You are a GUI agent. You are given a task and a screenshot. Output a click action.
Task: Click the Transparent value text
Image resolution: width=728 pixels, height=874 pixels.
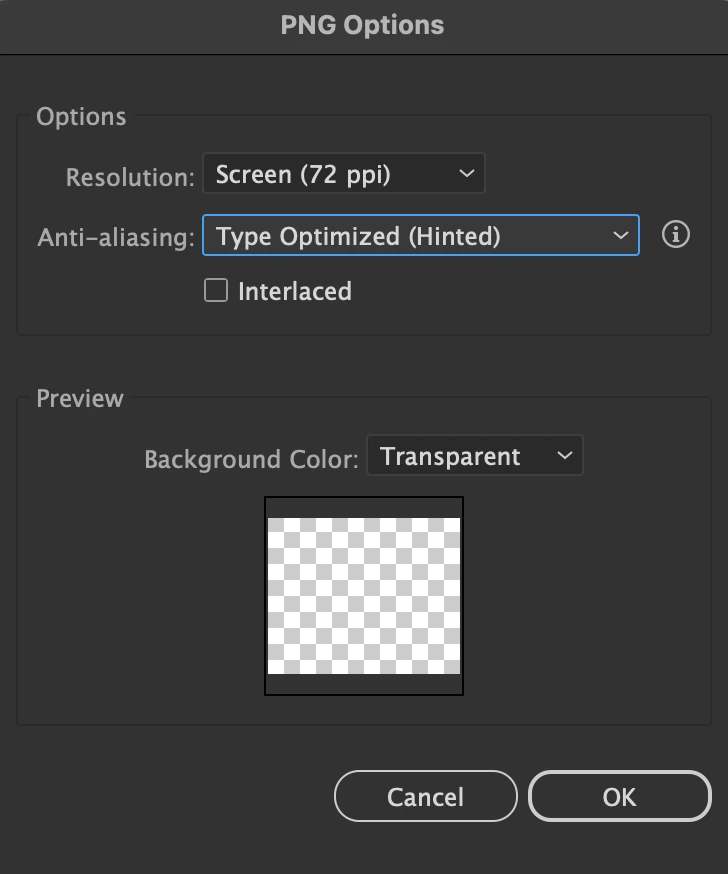(450, 457)
